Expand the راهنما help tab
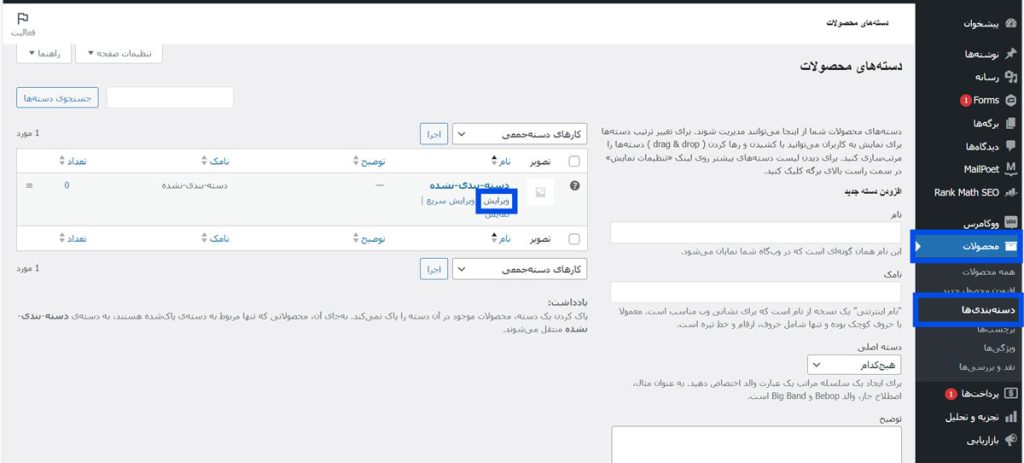 coord(44,54)
